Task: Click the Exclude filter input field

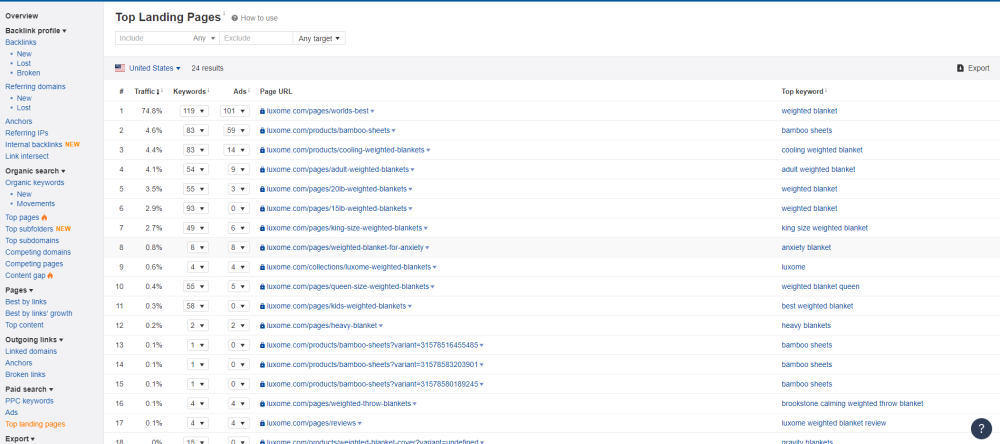Action: [255, 38]
